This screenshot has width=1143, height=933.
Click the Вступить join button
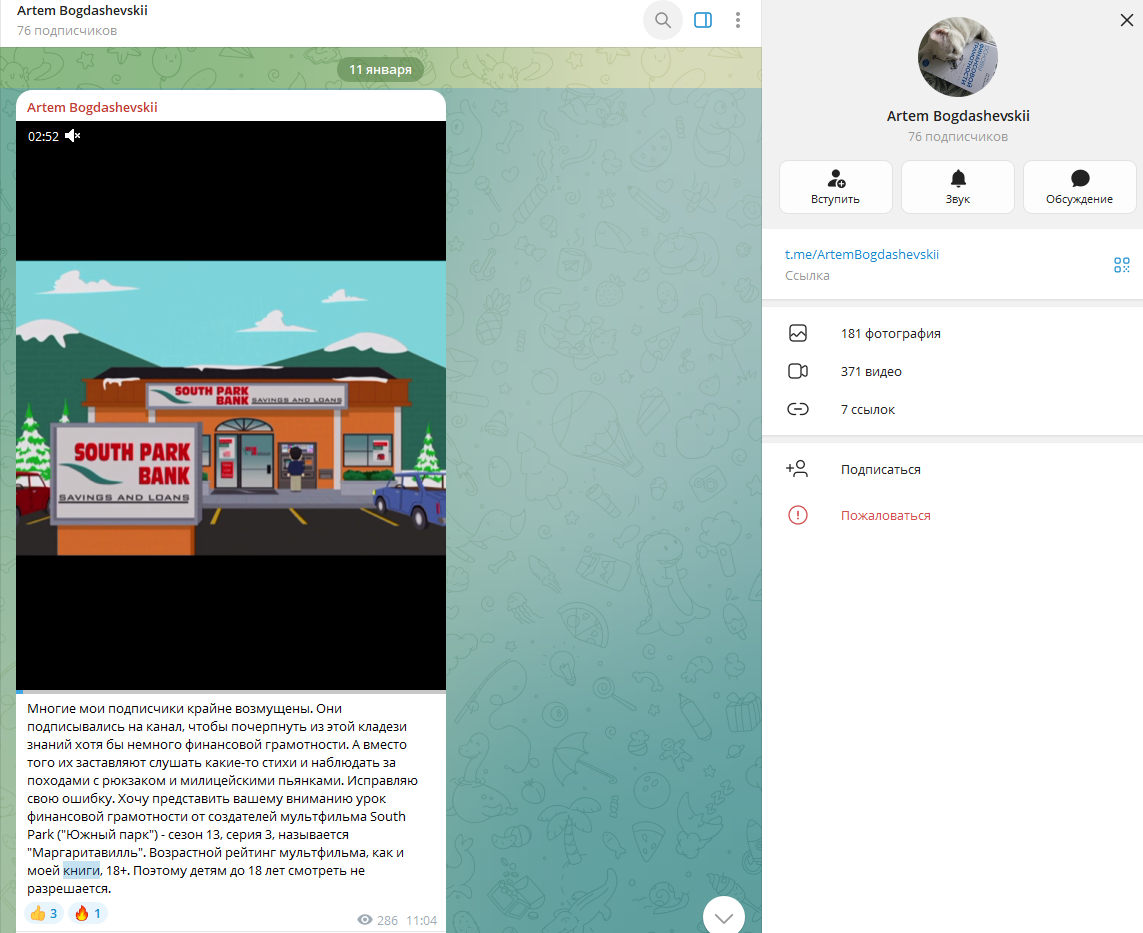tap(835, 187)
